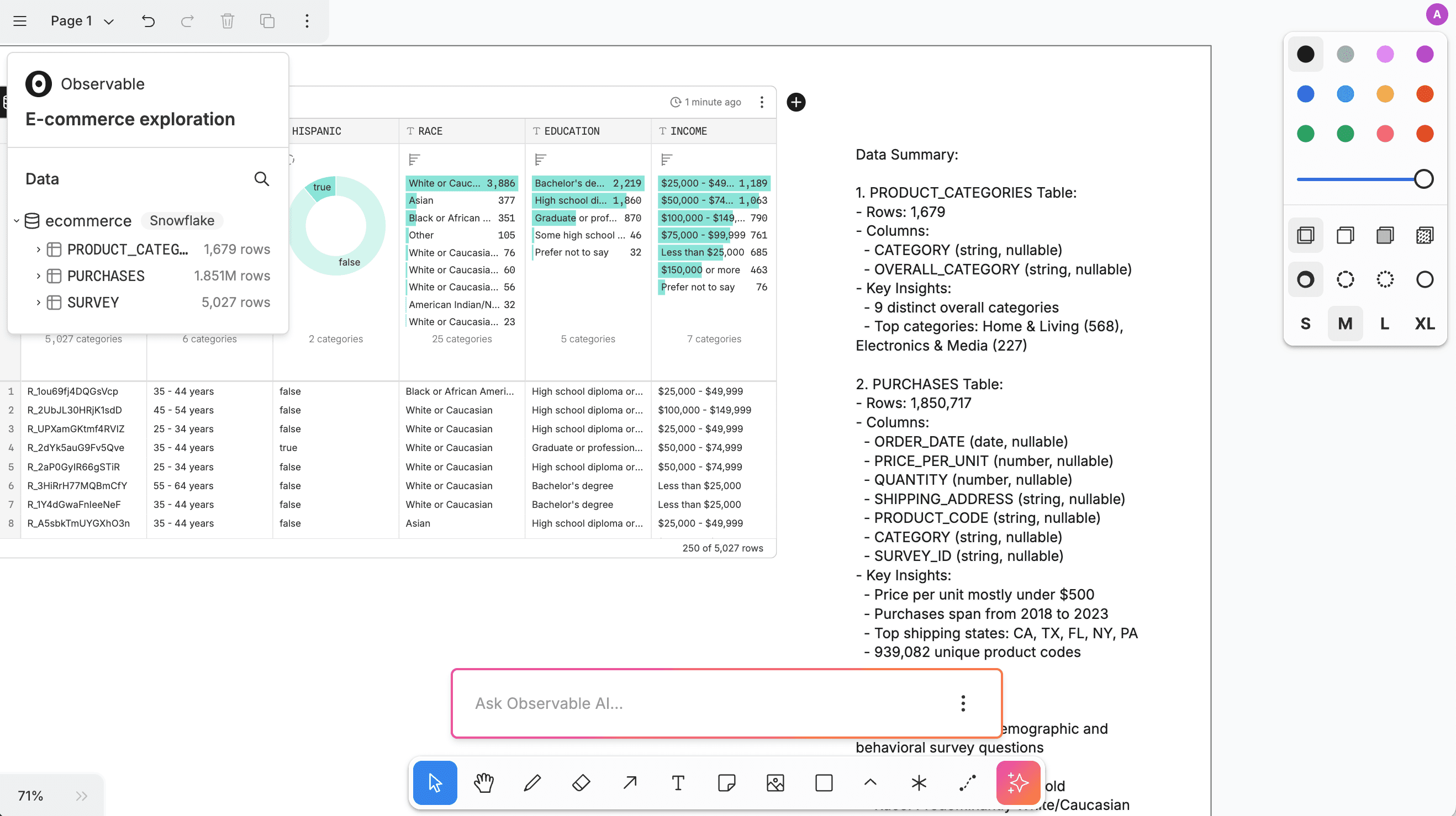The width and height of the screenshot is (1456, 816).
Task: Select the text tool
Action: pyautogui.click(x=678, y=783)
